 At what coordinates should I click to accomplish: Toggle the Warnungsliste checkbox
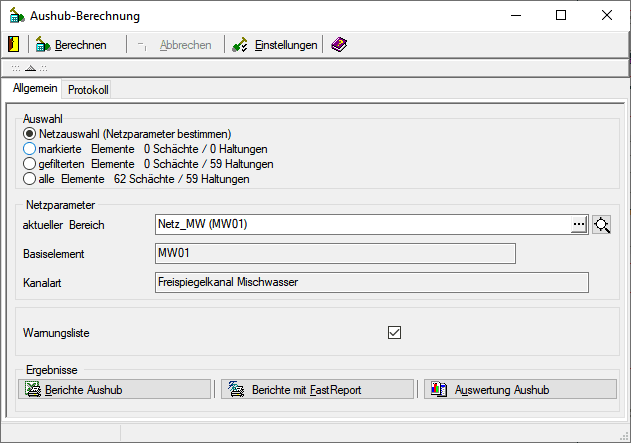click(394, 332)
